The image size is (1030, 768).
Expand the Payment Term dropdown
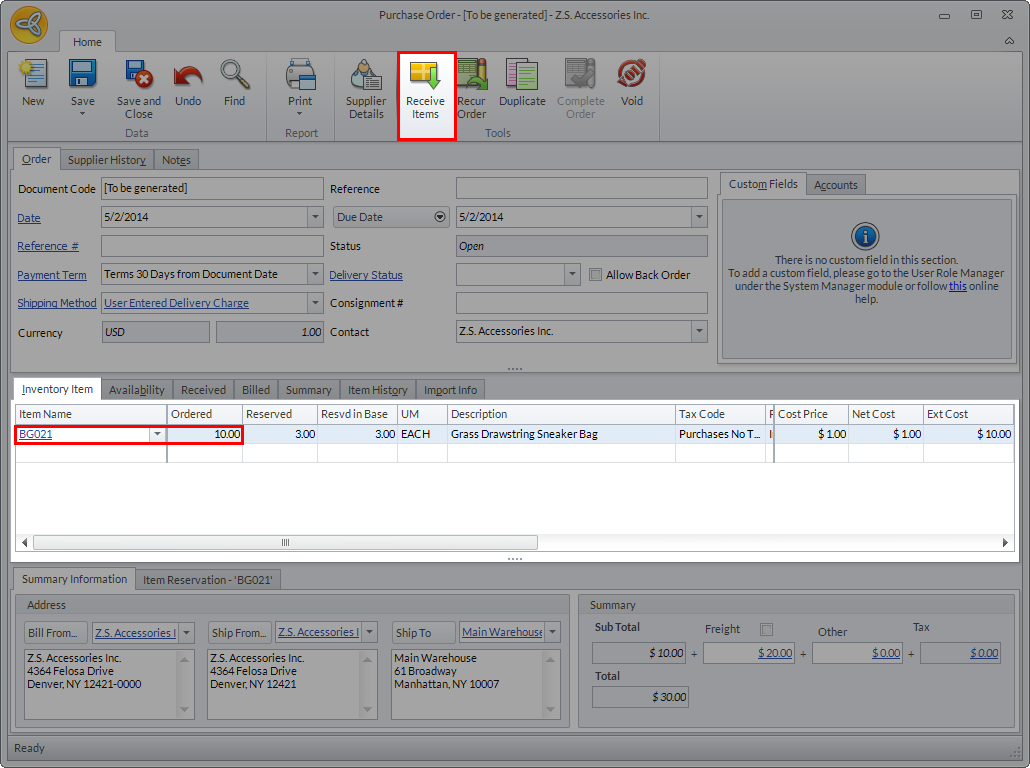[x=314, y=274]
